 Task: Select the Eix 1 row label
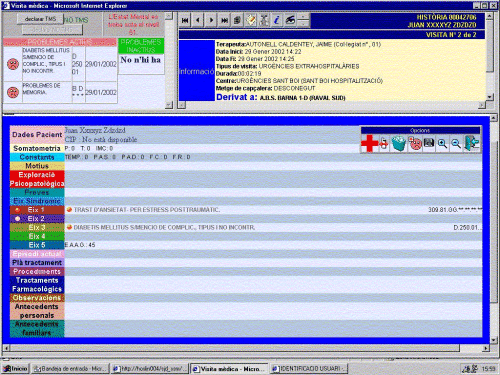[x=37, y=210]
